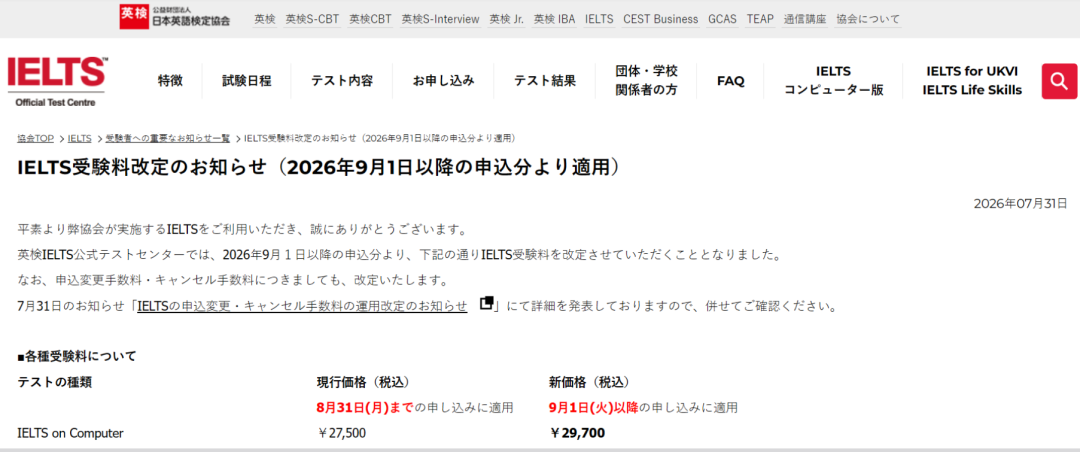Open the 英検S-Interview top bar link
Screen dimensions: 1080x452
pos(441,19)
